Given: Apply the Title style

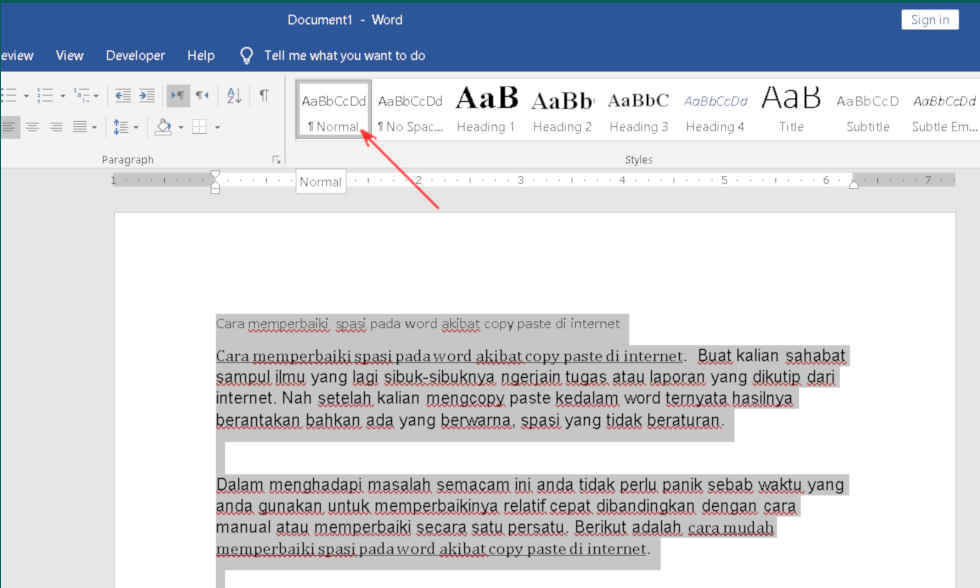Looking at the screenshot, I should 791,111.
